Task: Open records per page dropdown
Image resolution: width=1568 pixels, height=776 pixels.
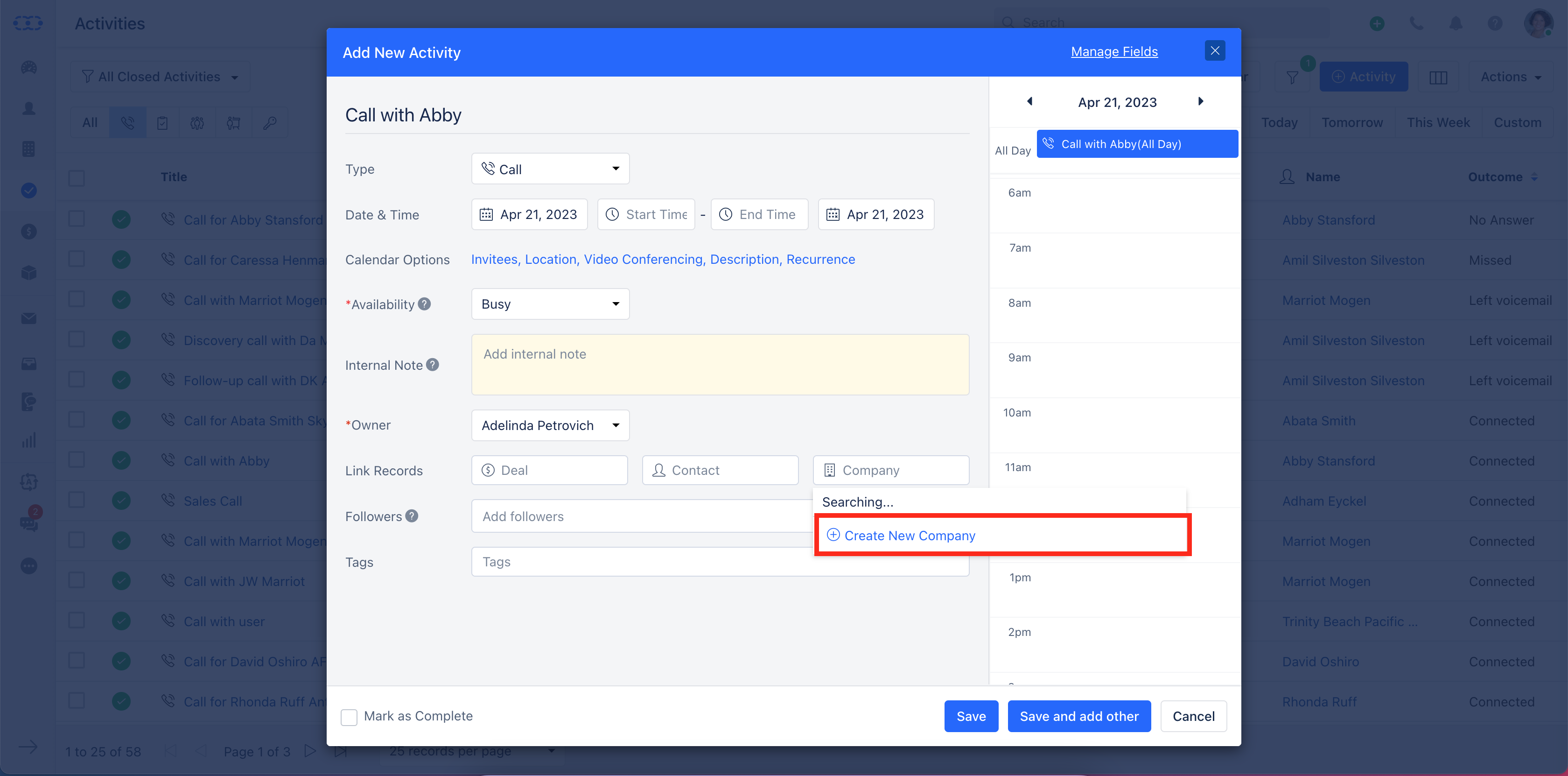Action: [472, 751]
